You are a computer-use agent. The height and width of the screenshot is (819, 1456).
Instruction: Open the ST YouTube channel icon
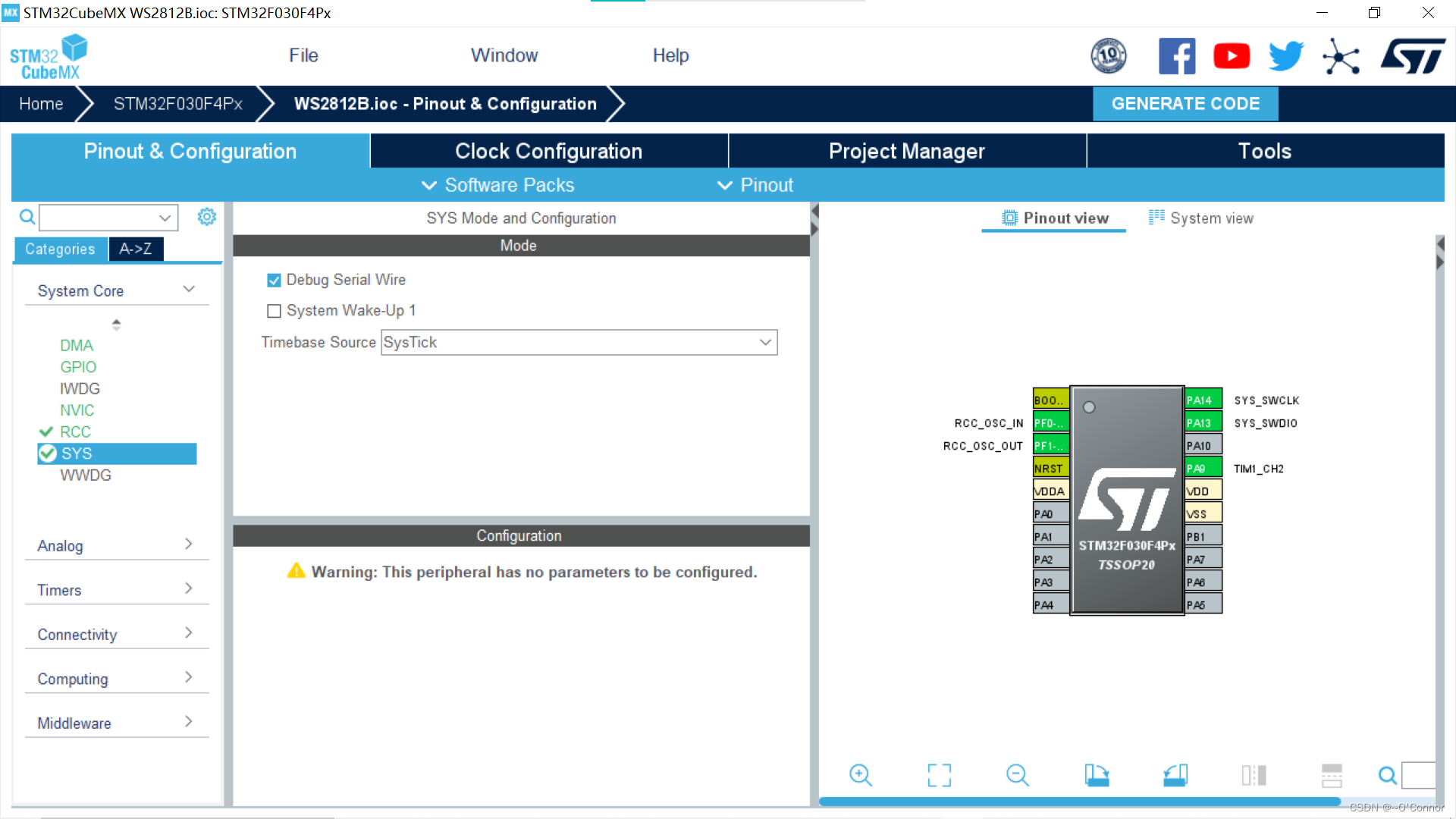pos(1232,56)
